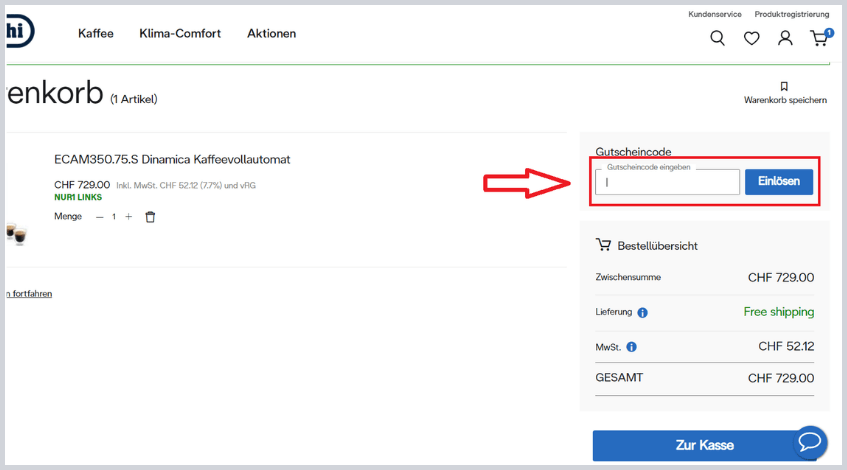This screenshot has width=847, height=470.
Task: Open the wishlist heart icon
Action: 751,38
